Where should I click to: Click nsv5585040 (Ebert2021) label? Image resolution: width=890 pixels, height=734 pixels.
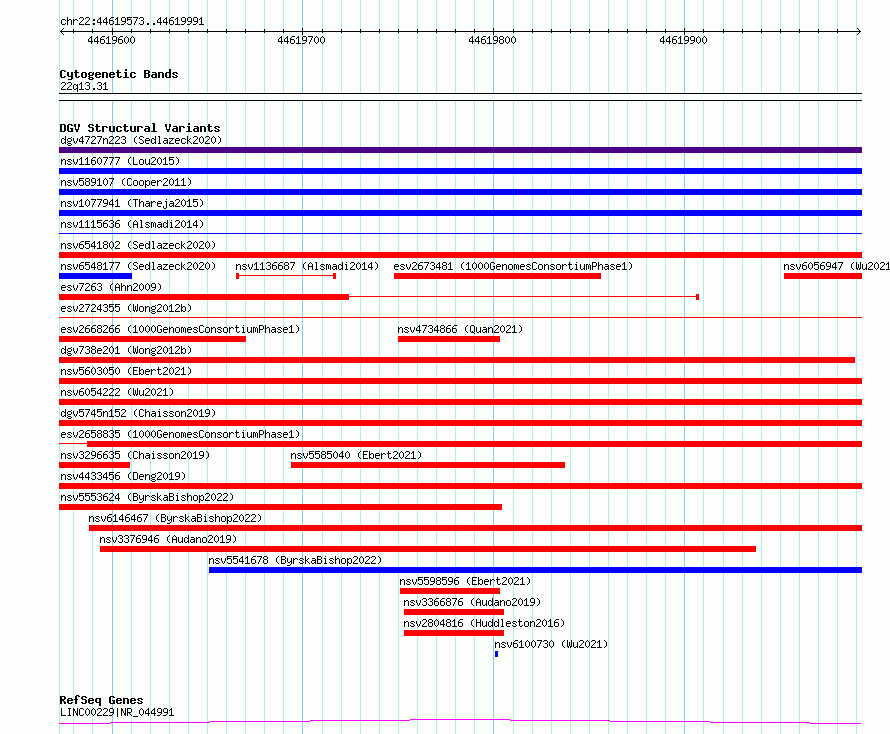(356, 455)
